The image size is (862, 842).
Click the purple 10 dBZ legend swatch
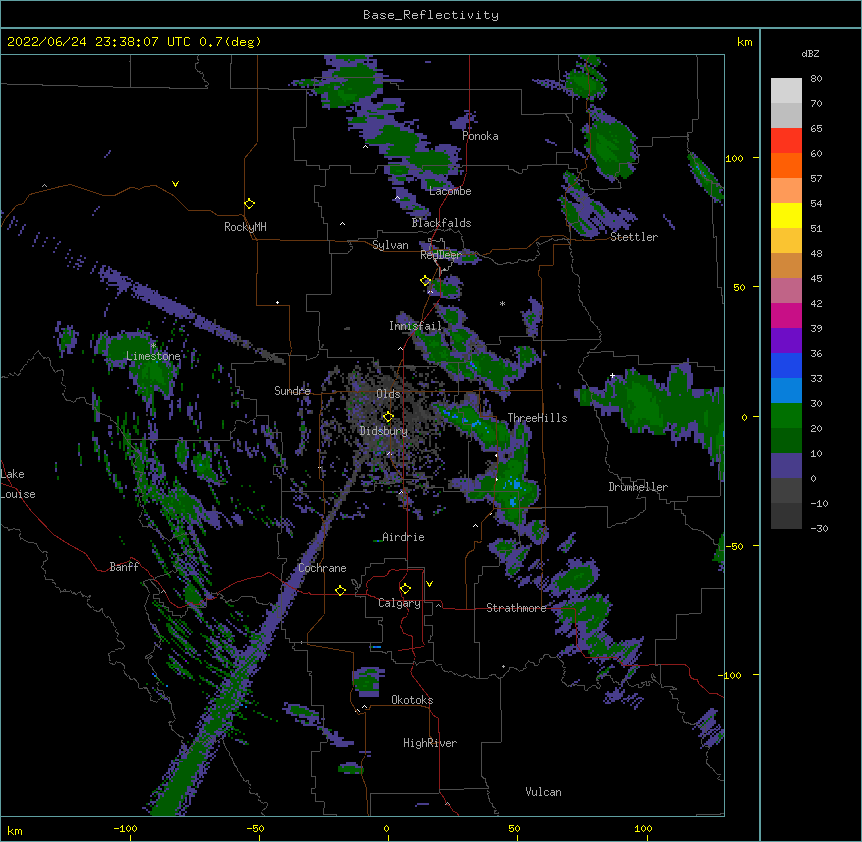pyautogui.click(x=786, y=466)
